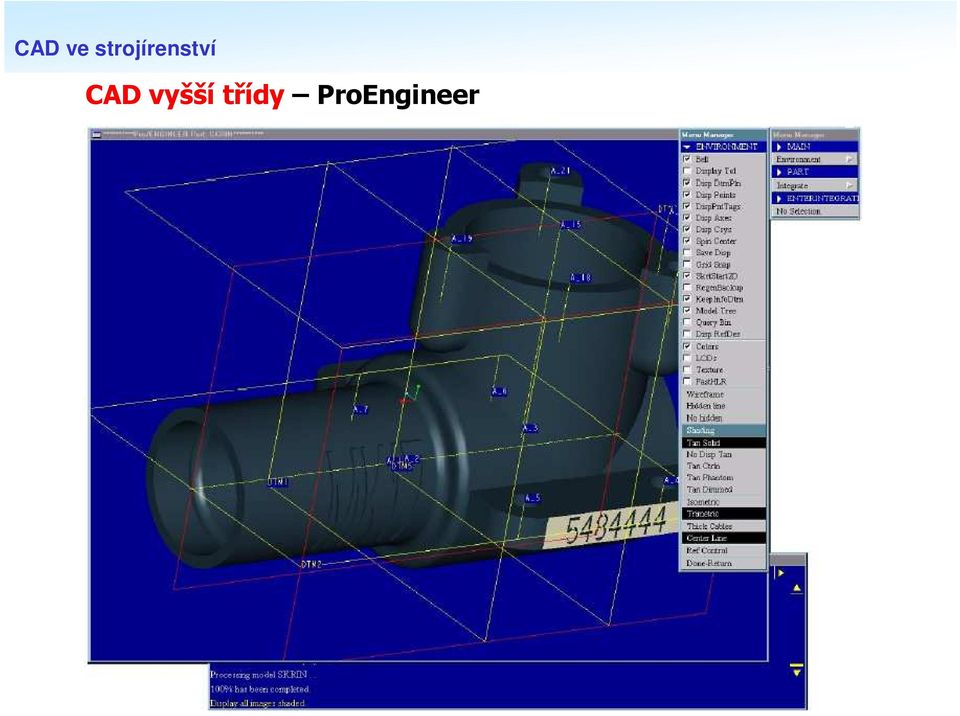Collapse the ENVIRONMENT menu header
This screenshot has height=716, width=960.
[723, 147]
